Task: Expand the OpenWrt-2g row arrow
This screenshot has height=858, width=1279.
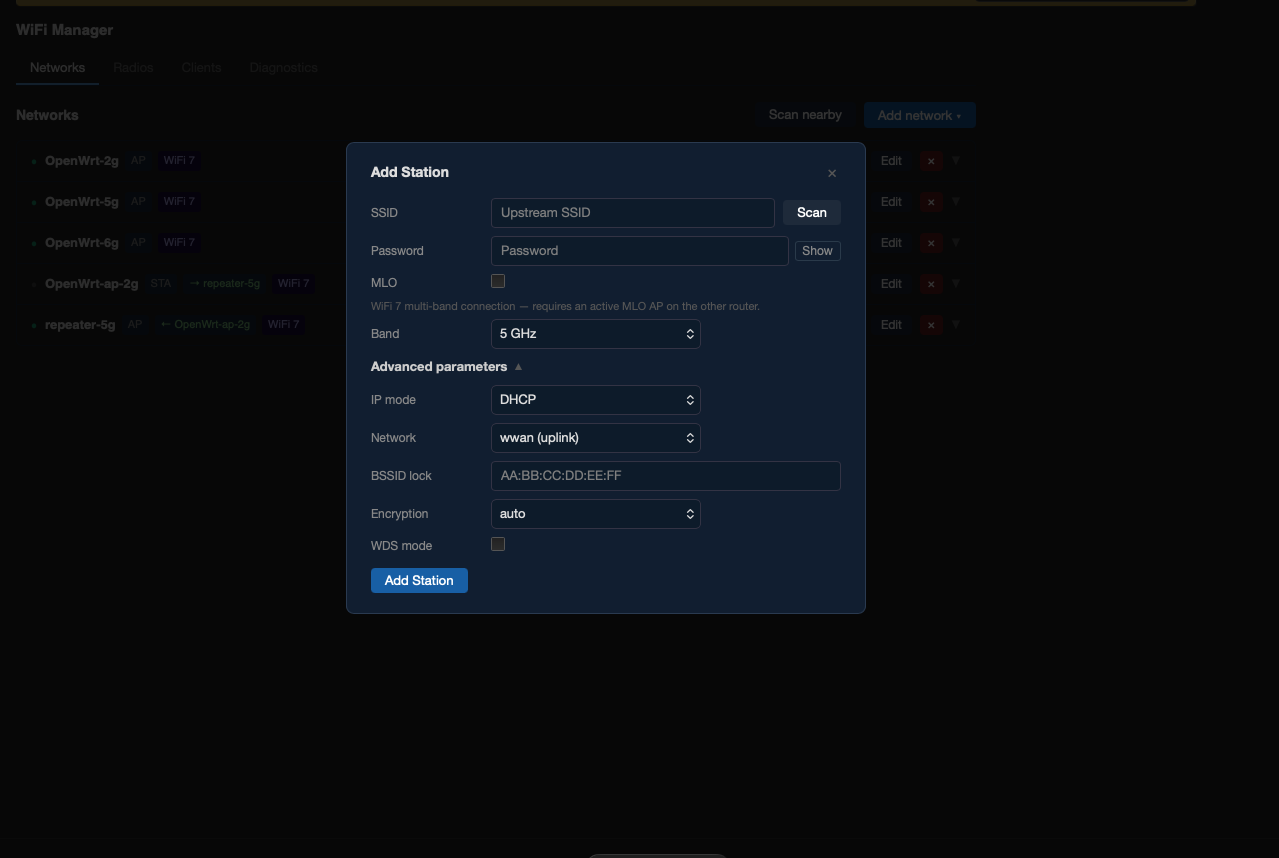Action: coord(956,160)
